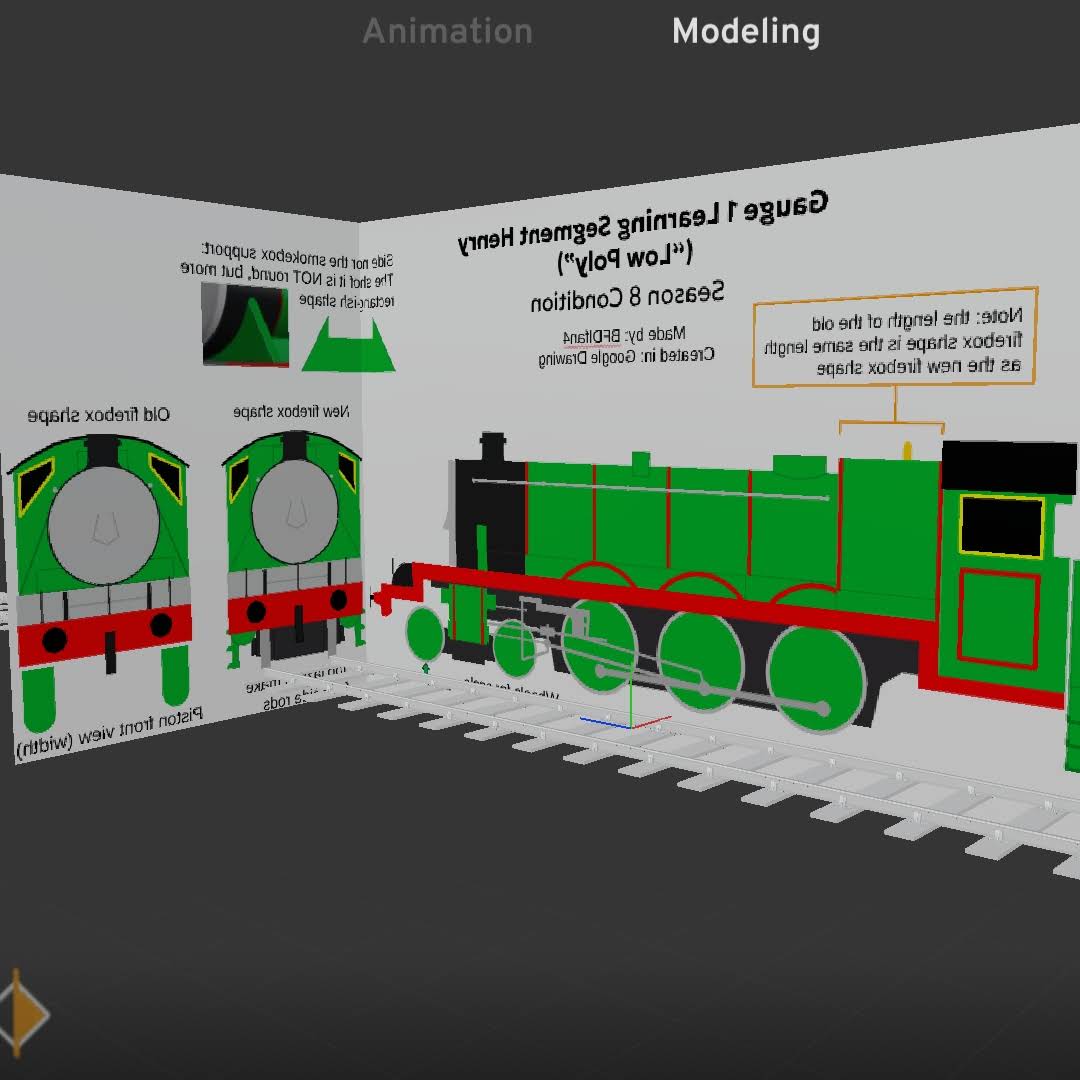Select the blue gizmo axis line
The image size is (1080, 1080).
click(605, 723)
